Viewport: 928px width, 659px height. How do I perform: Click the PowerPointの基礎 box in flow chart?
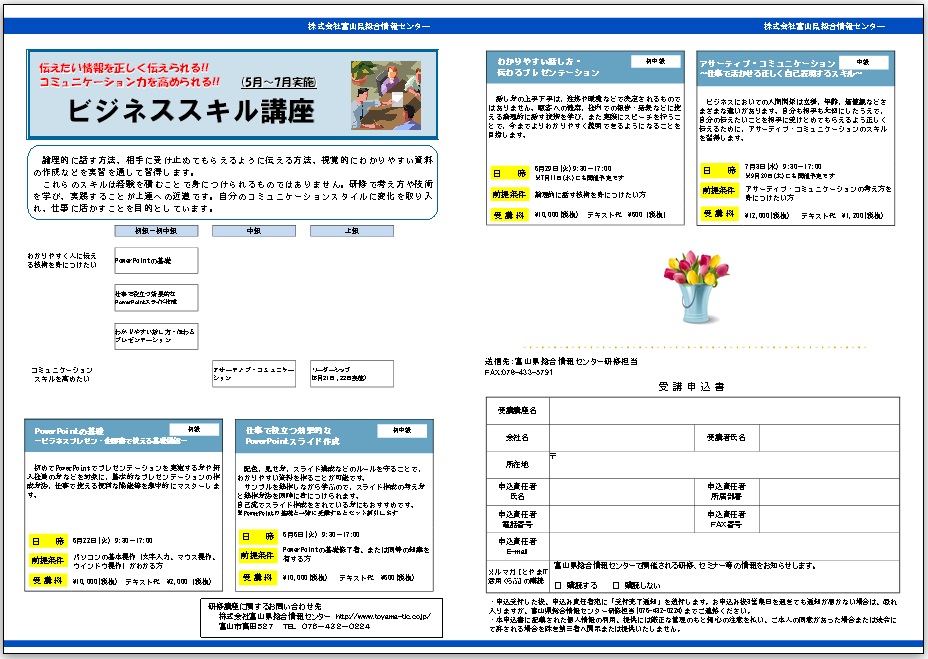click(x=156, y=260)
